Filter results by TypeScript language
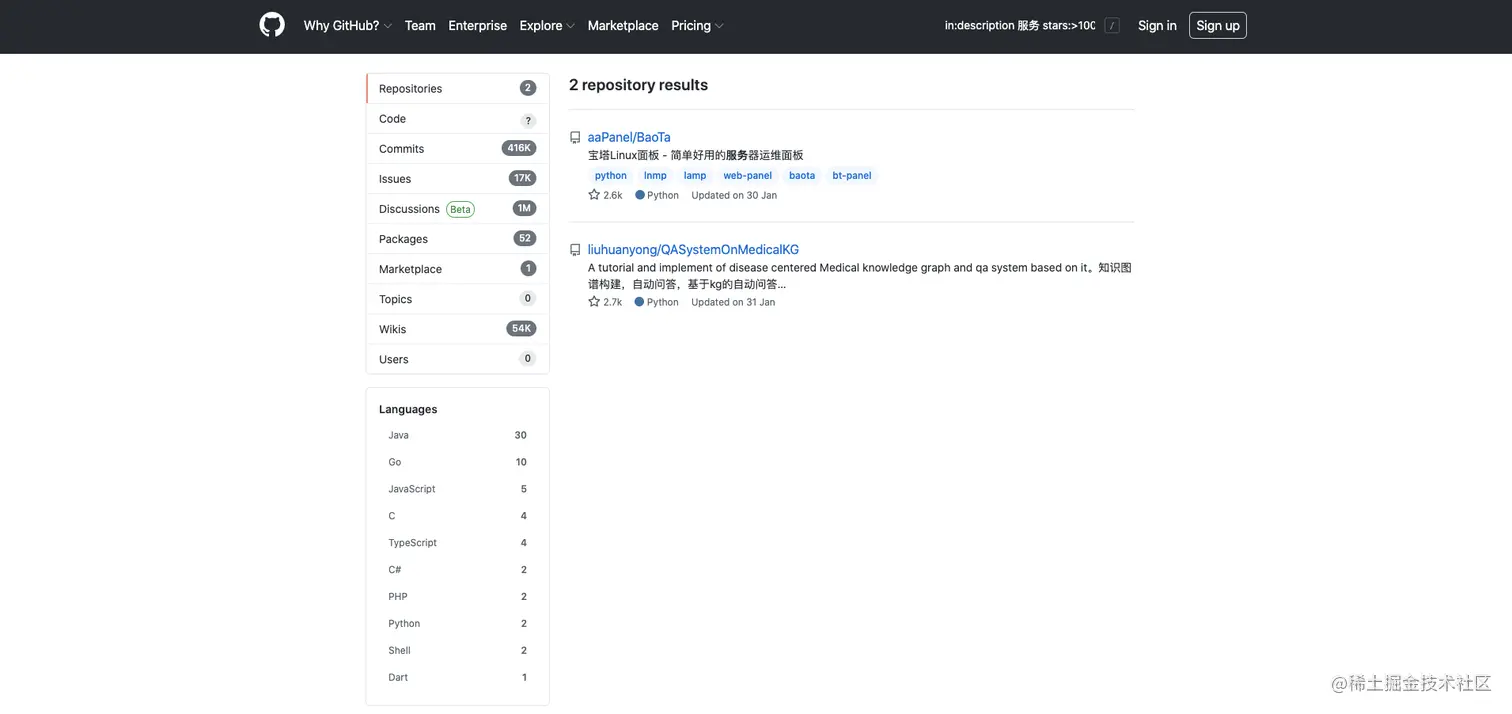 (x=413, y=543)
